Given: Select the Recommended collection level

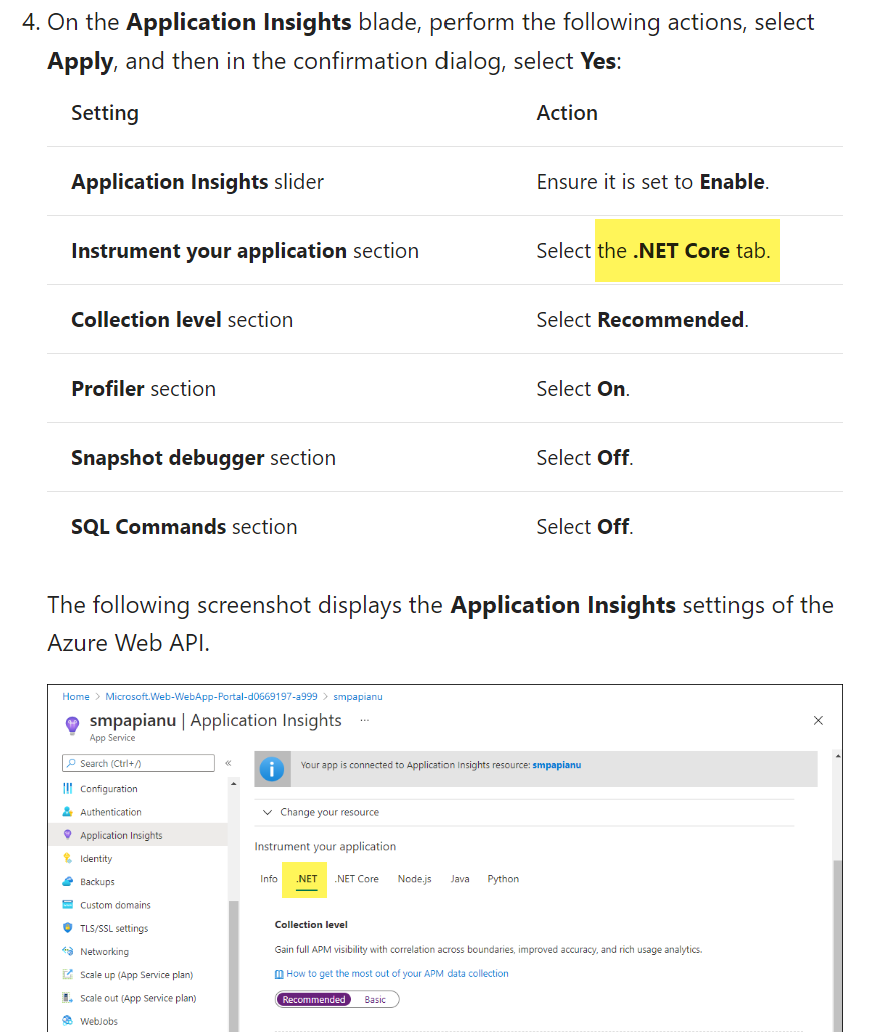Looking at the screenshot, I should [x=313, y=999].
